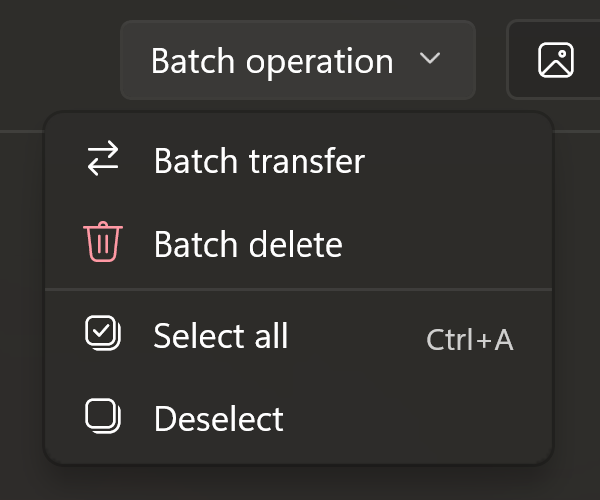600x500 pixels.
Task: Choose Batch delete from the menu
Action: (298, 244)
